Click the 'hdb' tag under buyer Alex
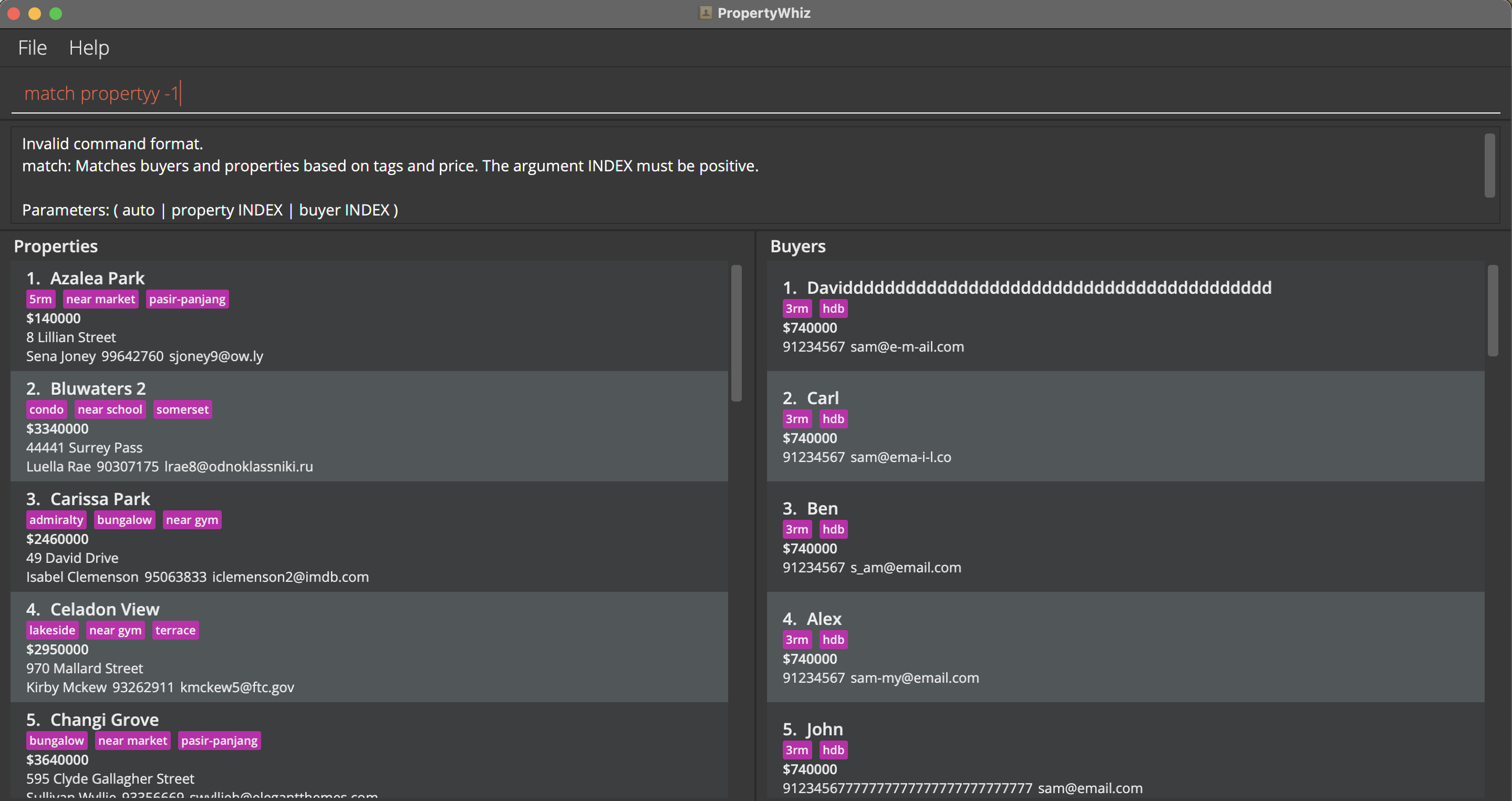 tap(832, 640)
